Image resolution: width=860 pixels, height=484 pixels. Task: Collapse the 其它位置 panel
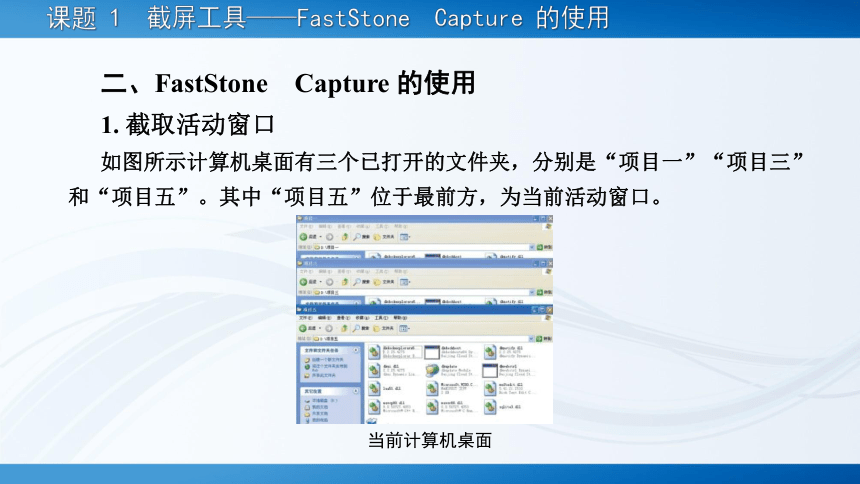(355, 391)
